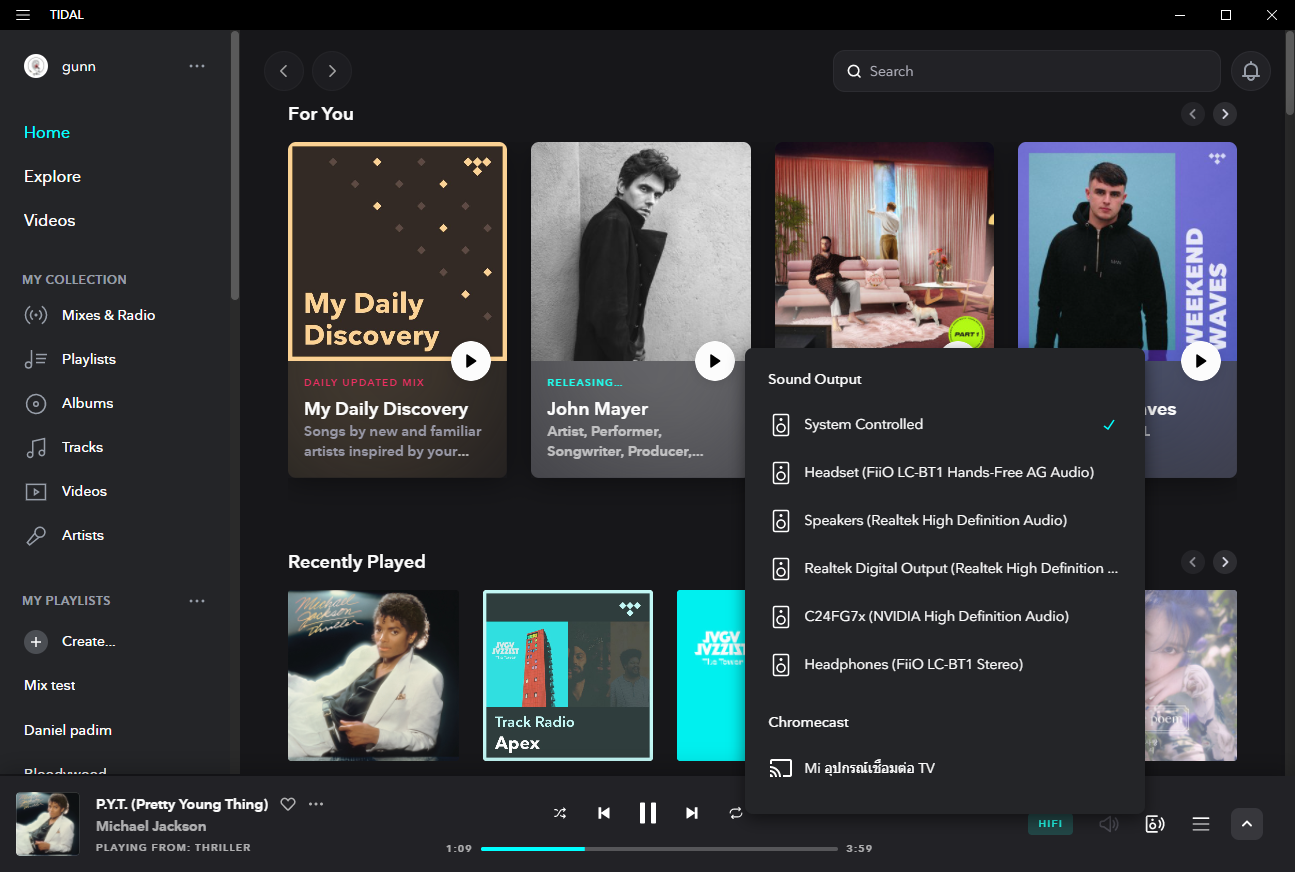Select Speakers Realtek High Definition Audio
This screenshot has width=1295, height=872.
[945, 521]
